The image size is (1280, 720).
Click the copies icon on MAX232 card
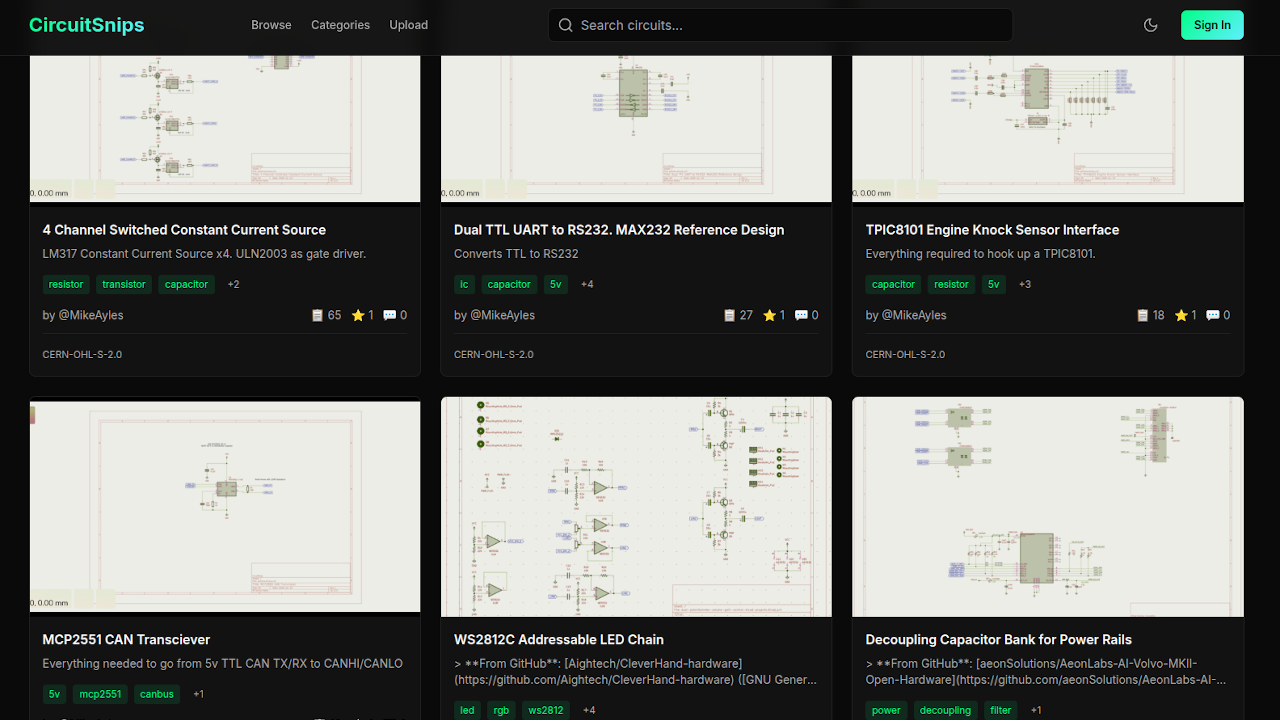729,315
